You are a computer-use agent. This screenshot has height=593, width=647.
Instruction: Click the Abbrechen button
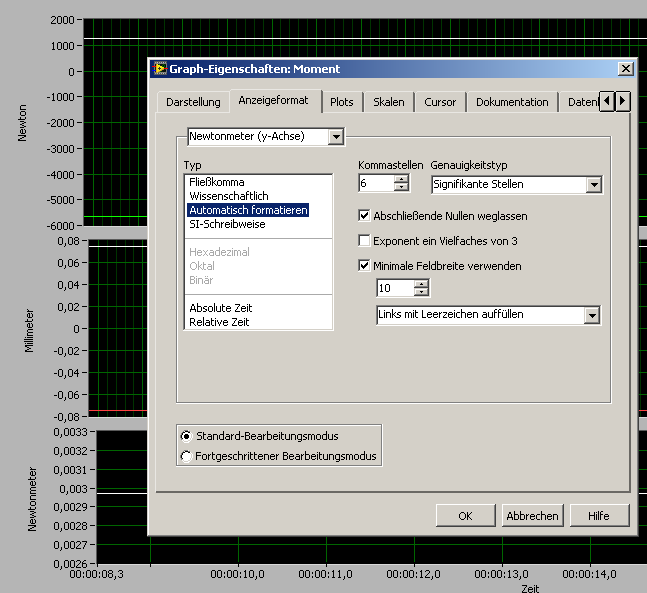[532, 516]
